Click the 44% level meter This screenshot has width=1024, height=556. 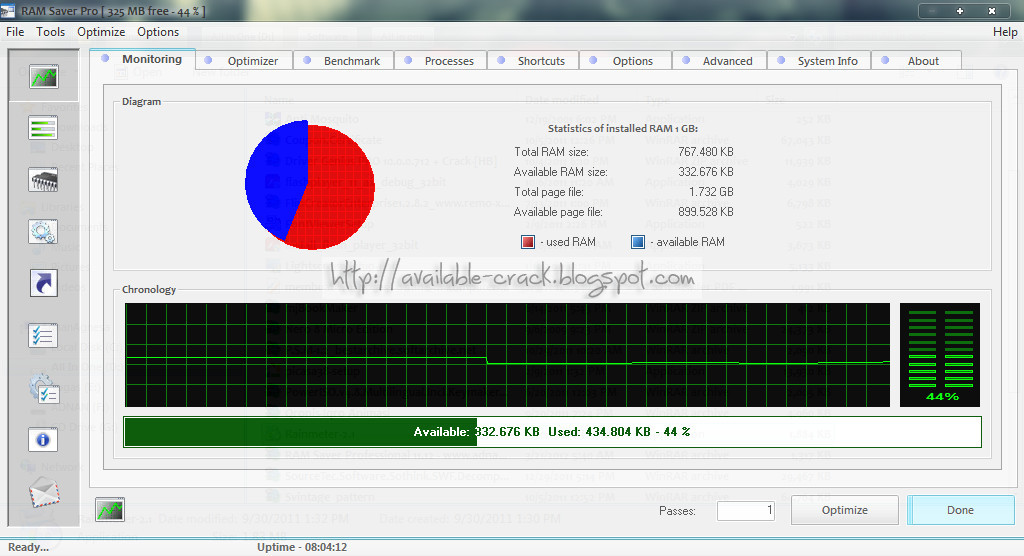[x=940, y=355]
